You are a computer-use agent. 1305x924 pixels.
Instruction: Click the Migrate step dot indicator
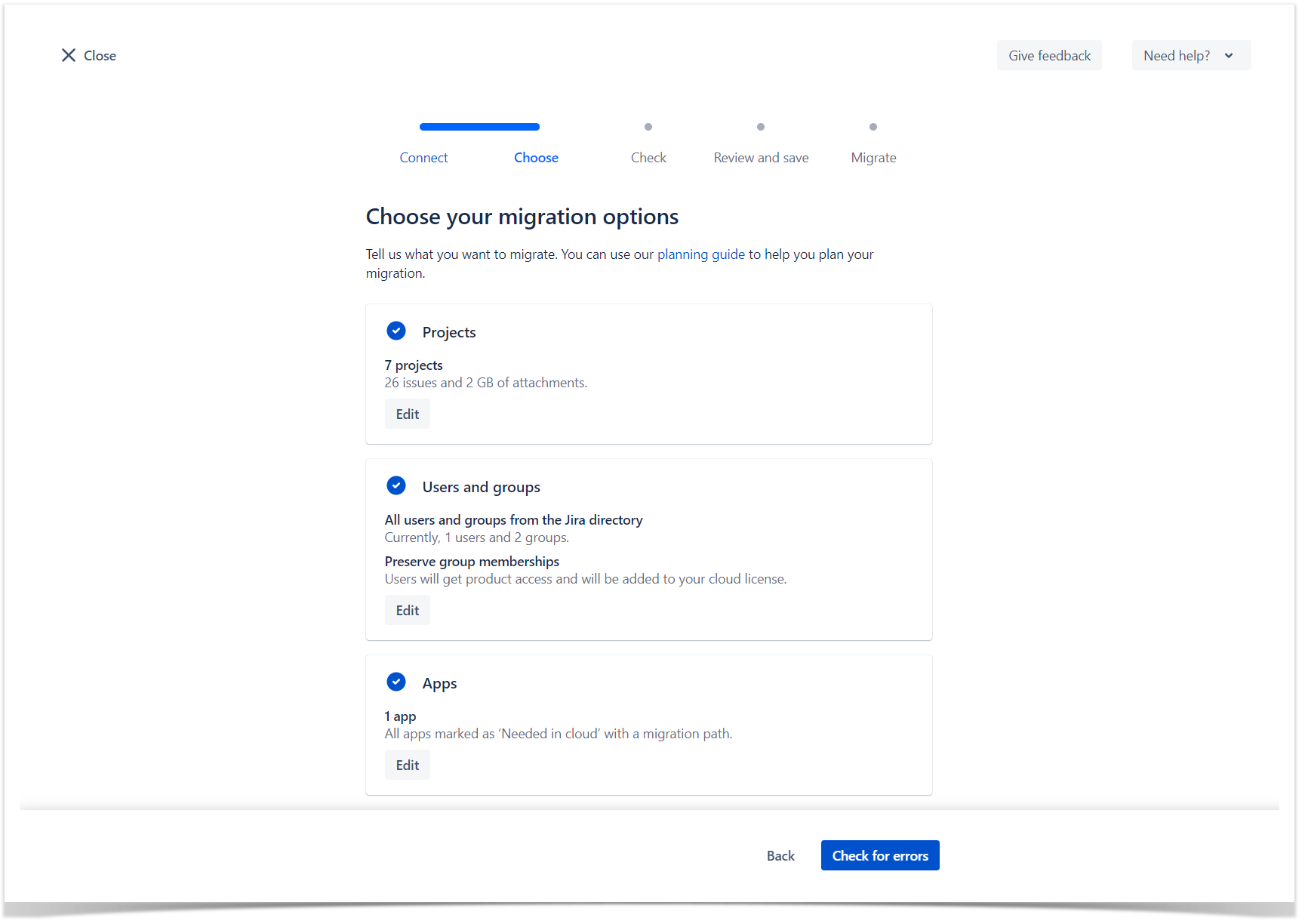point(873,127)
